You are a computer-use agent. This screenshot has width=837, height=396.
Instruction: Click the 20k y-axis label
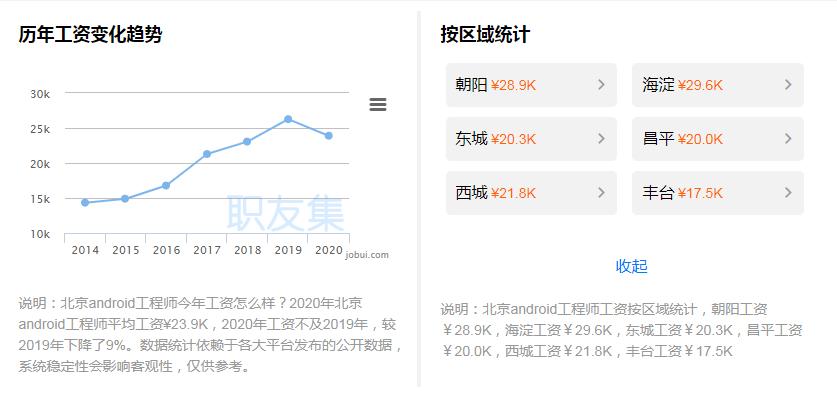[x=40, y=164]
